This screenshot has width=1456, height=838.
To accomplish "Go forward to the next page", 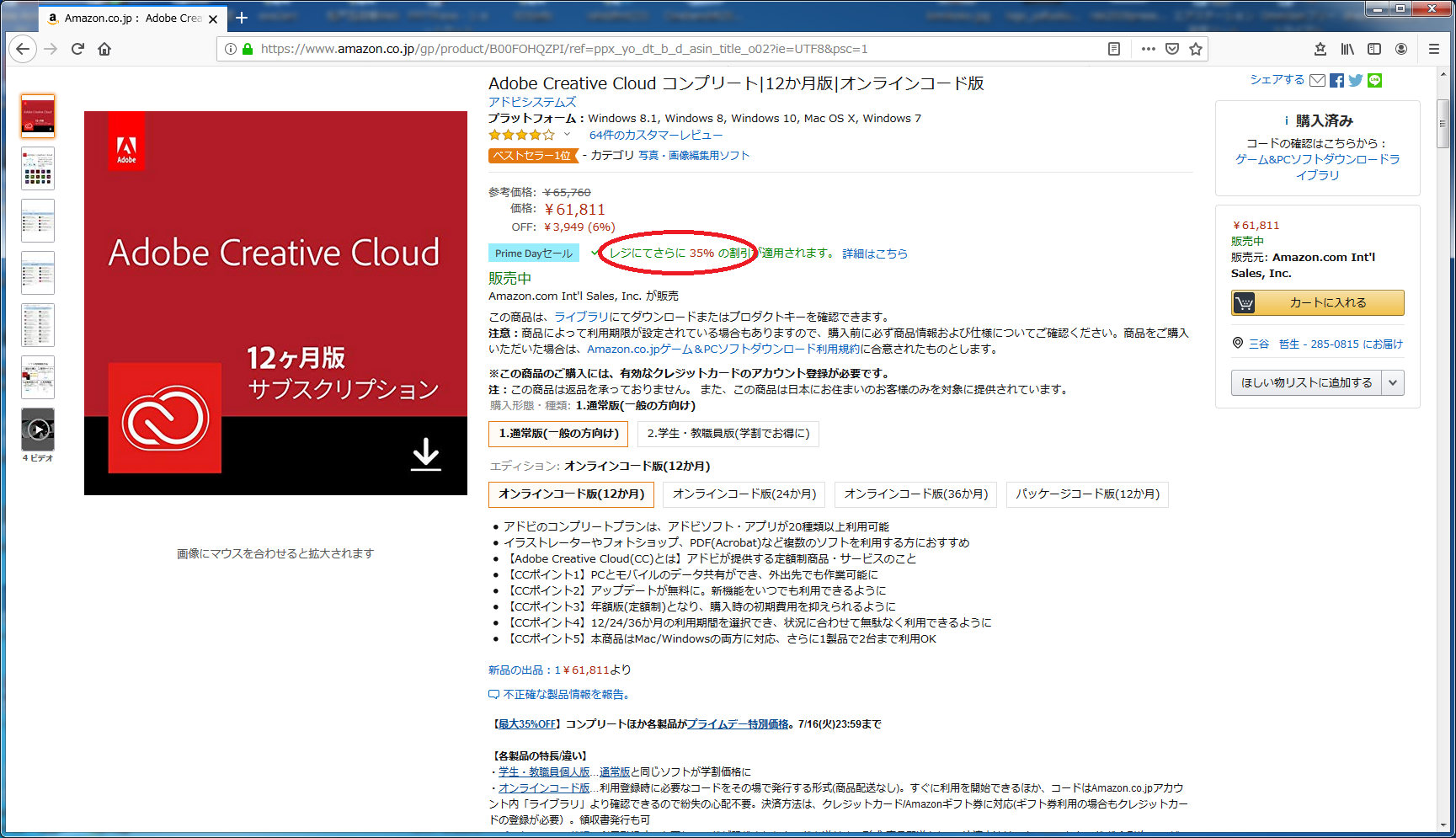I will point(51,49).
